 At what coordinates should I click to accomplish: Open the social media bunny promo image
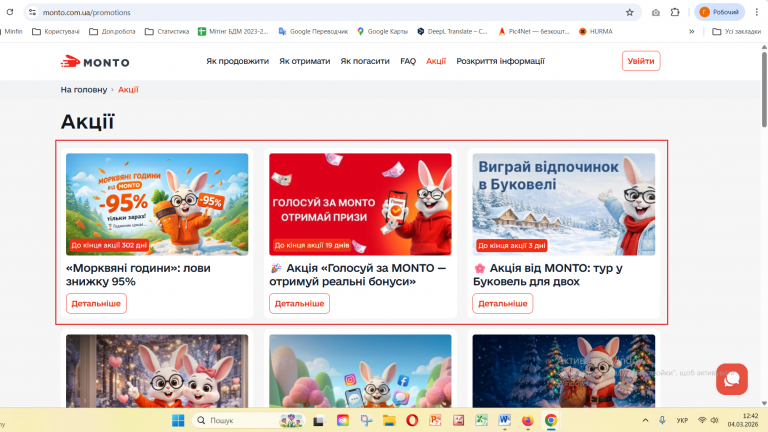click(360, 371)
